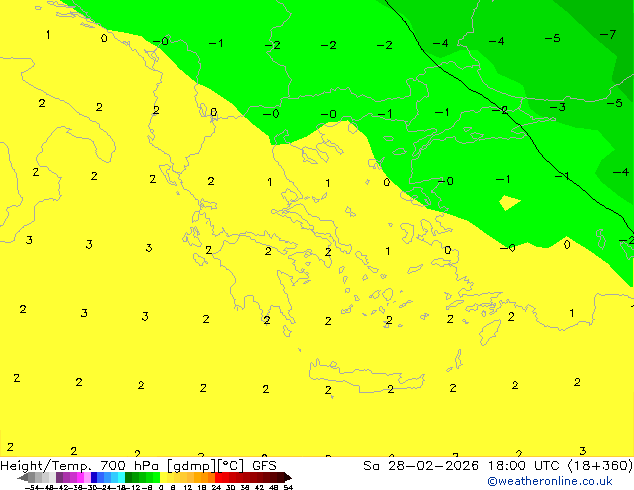Click the "Height/Temp." title text
634x490 pixels.
coord(46,466)
